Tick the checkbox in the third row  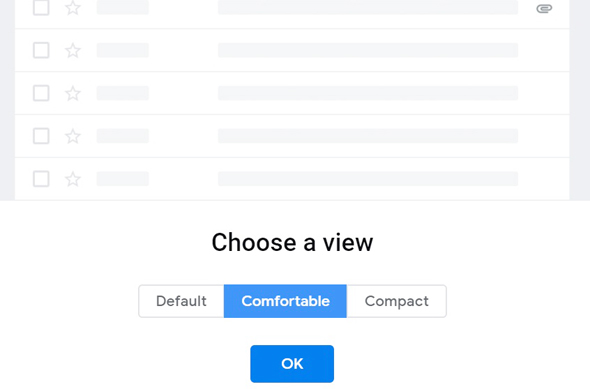coord(41,93)
